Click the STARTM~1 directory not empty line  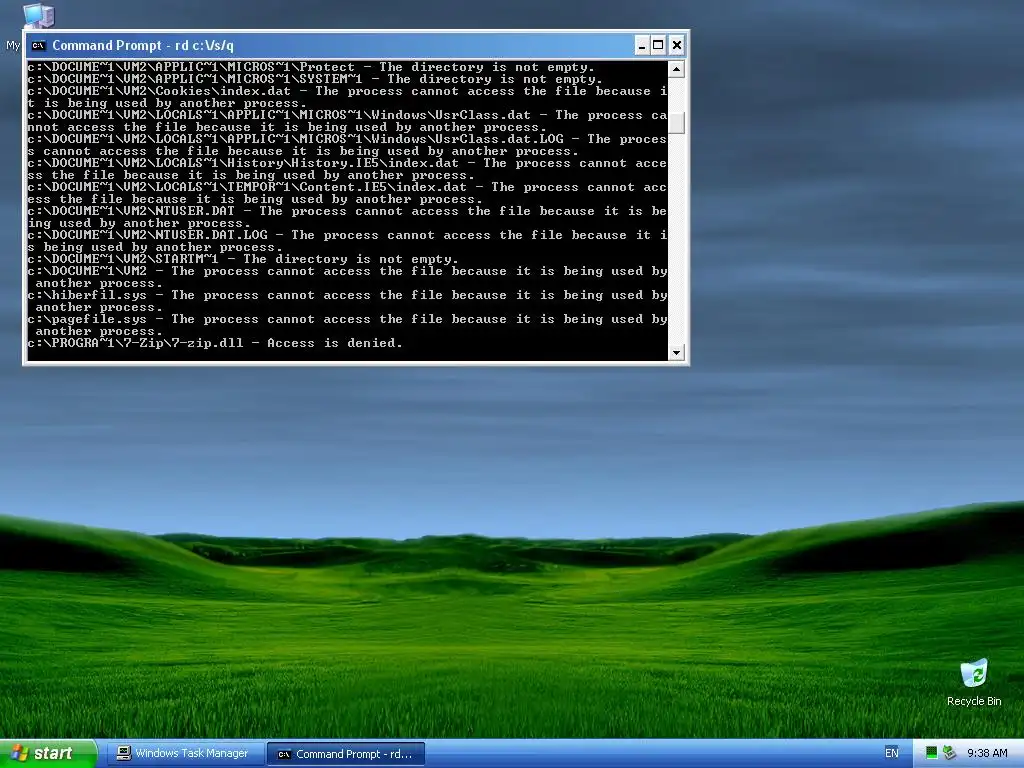243,259
